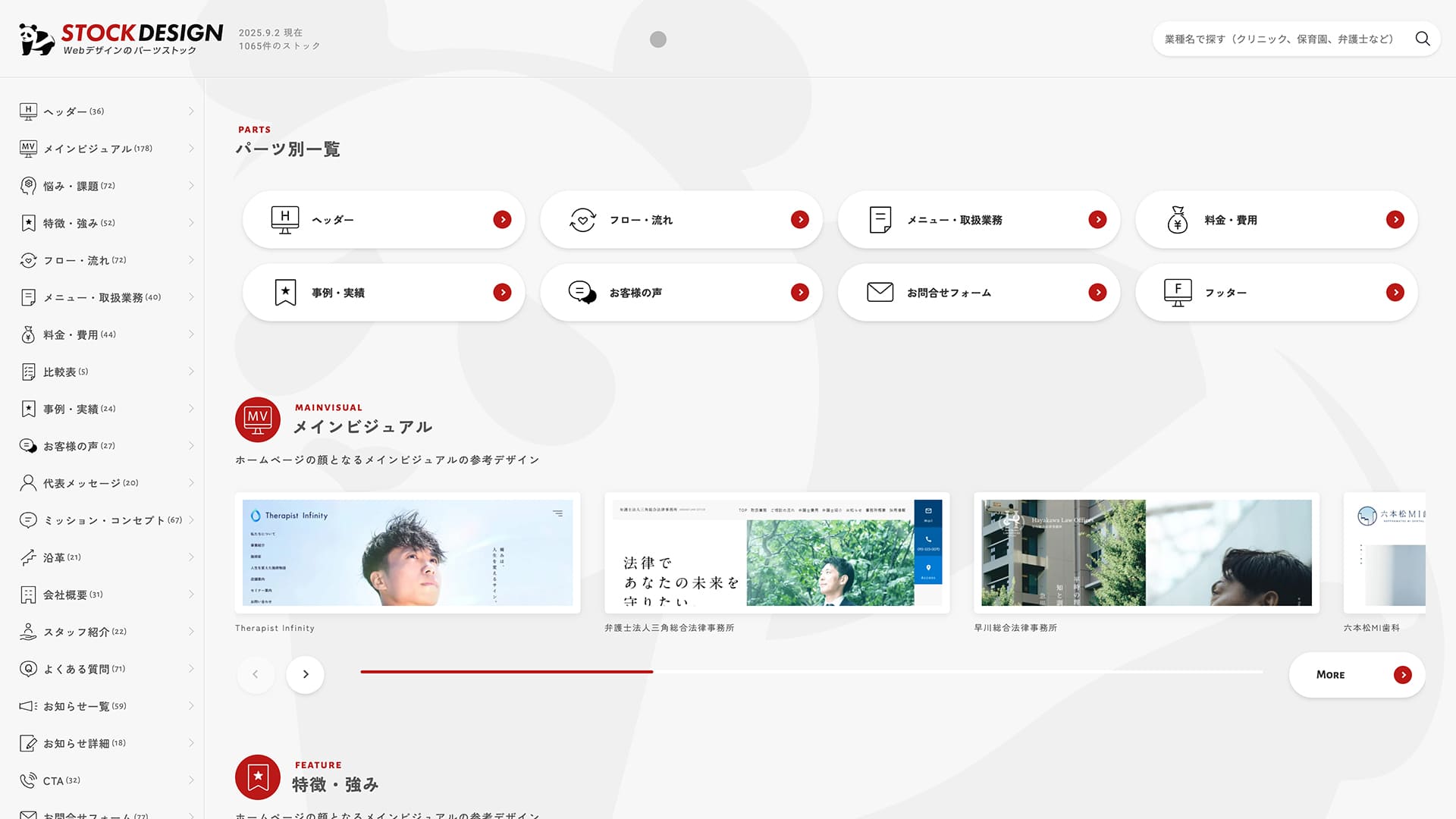Click the yen bag icon on 料金・費用 card
Screen dimensions: 1456x819
pyautogui.click(x=1178, y=220)
